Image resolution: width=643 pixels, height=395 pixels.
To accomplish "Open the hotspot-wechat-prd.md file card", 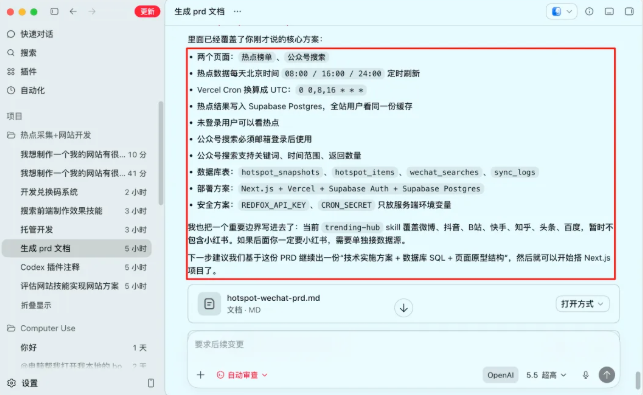I will point(404,304).
